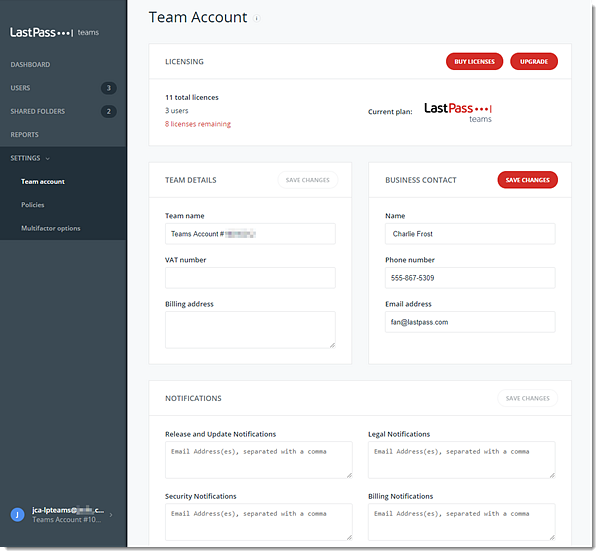Save changes in Notifications panel
The width and height of the screenshot is (600, 555).
pyautogui.click(x=528, y=398)
